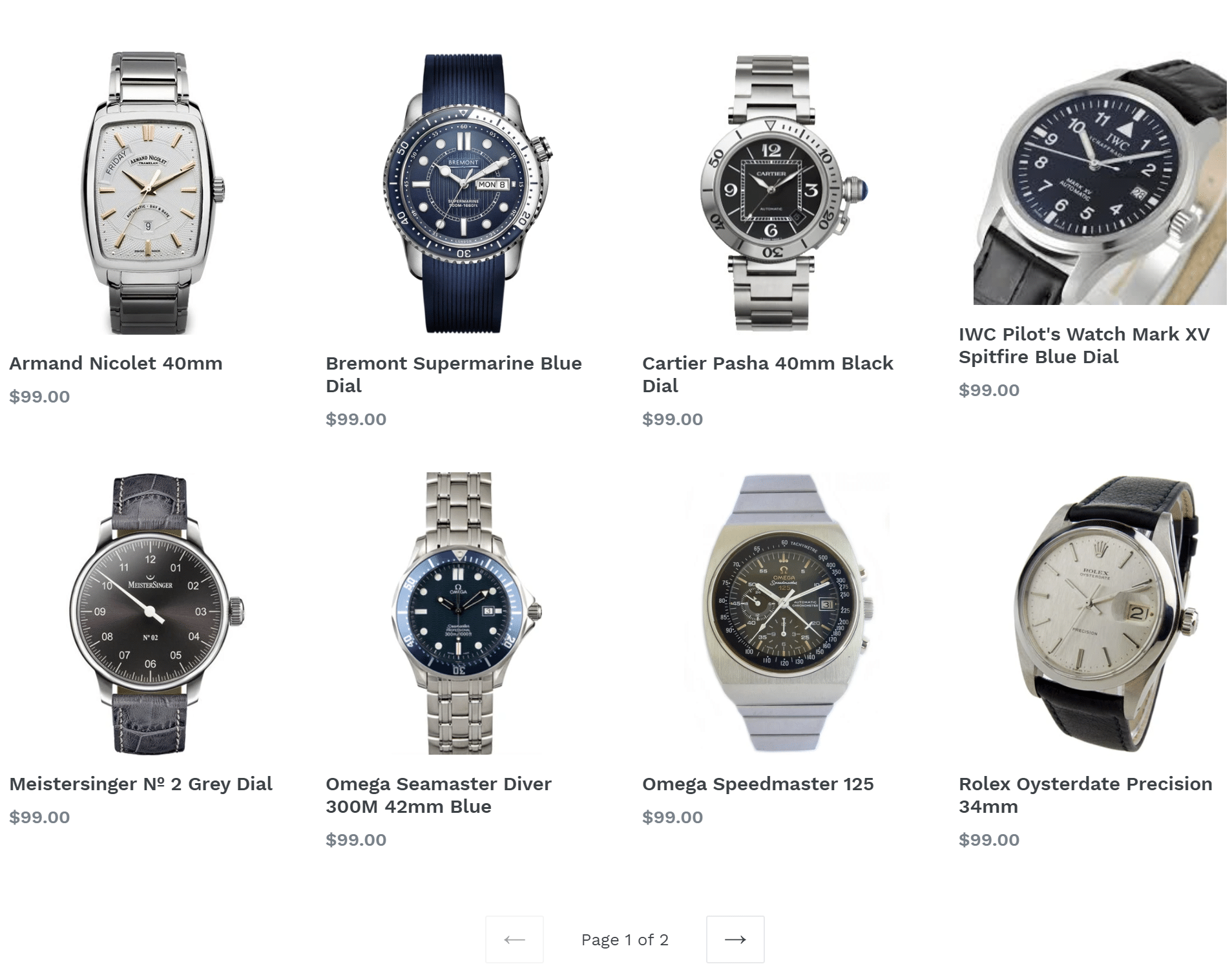The height and width of the screenshot is (975, 1232).
Task: Open Rolex Oysterdate Precision 34mm title
Action: click(1085, 795)
